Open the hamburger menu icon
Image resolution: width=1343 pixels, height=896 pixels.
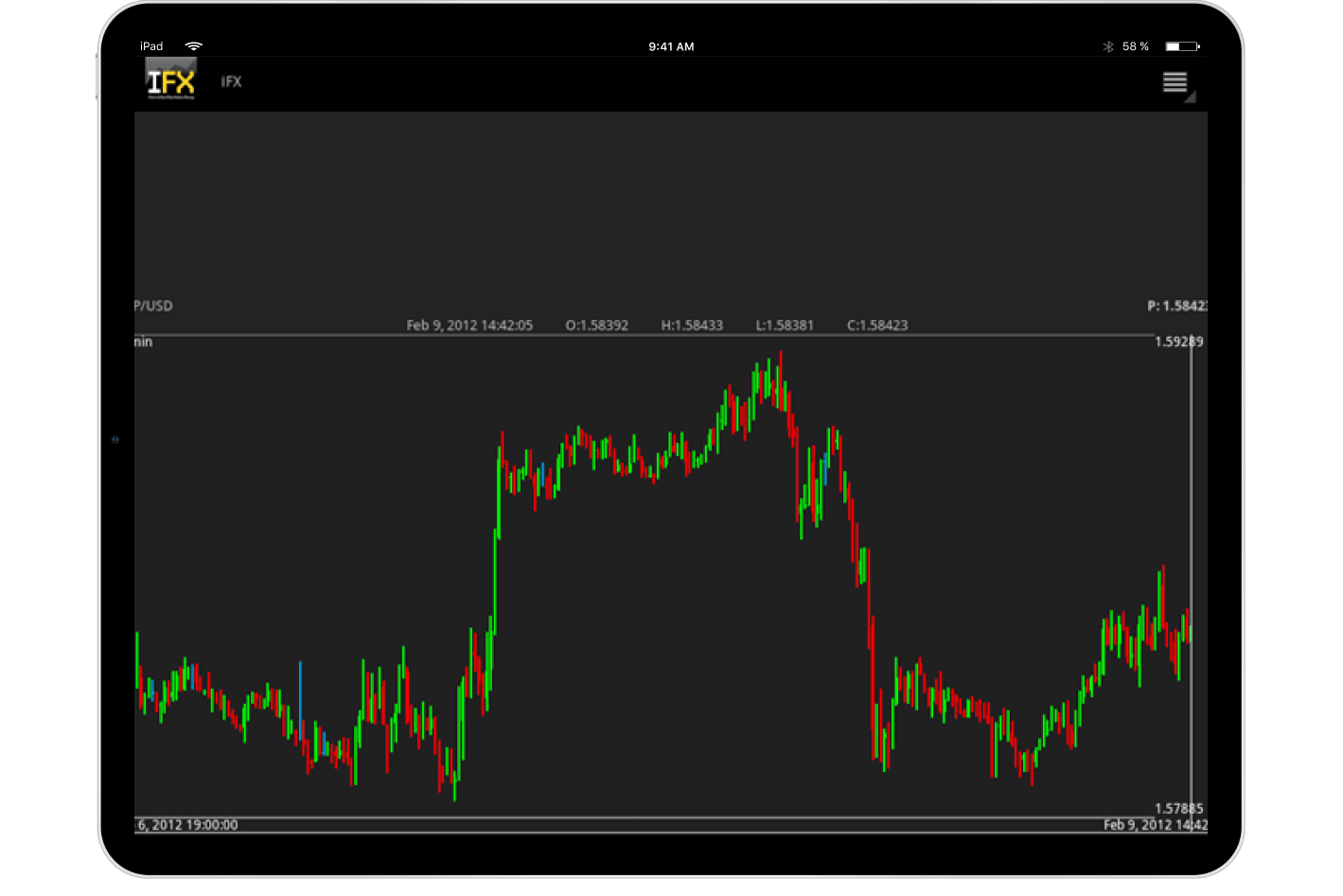(x=1175, y=81)
